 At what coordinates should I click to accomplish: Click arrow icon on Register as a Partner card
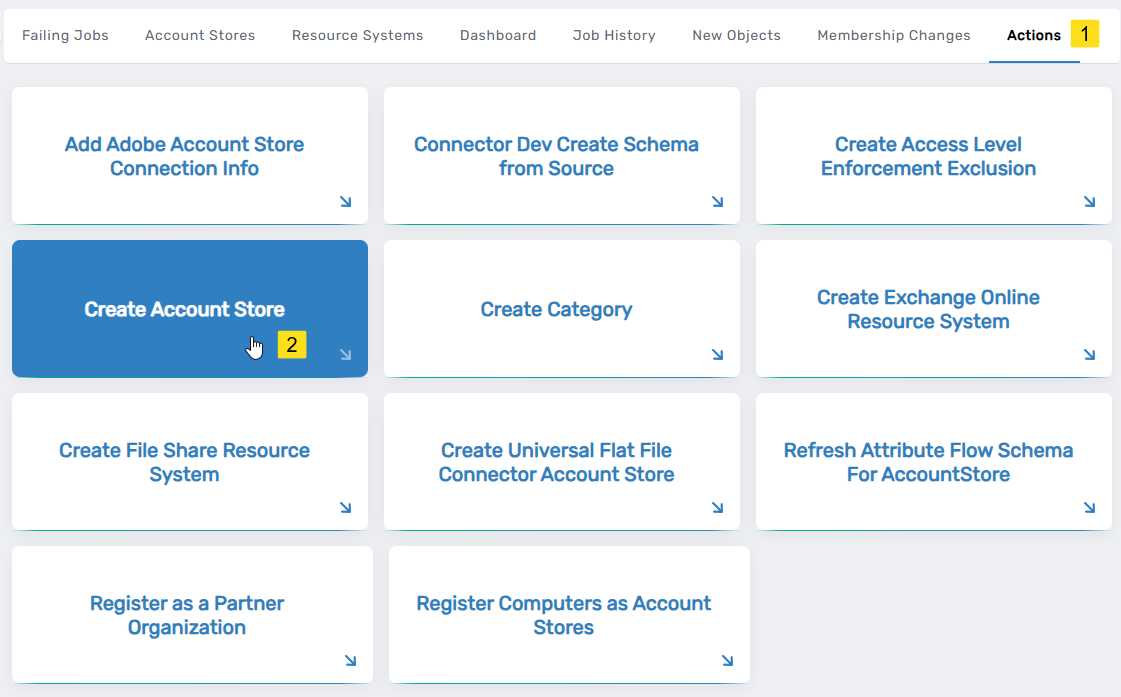click(x=350, y=661)
